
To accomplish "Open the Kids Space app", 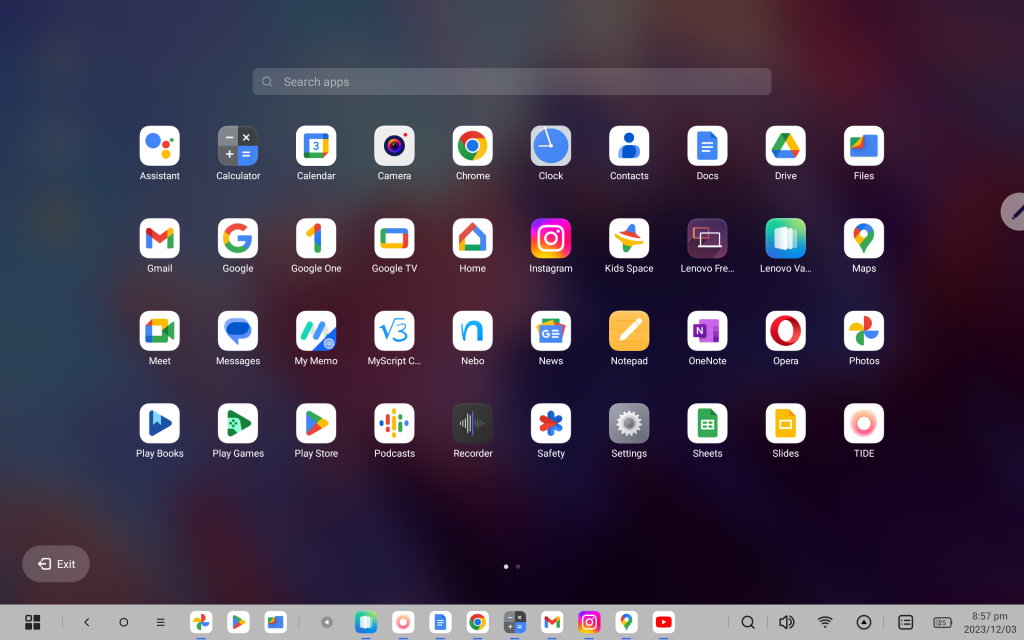I will pyautogui.click(x=629, y=239).
